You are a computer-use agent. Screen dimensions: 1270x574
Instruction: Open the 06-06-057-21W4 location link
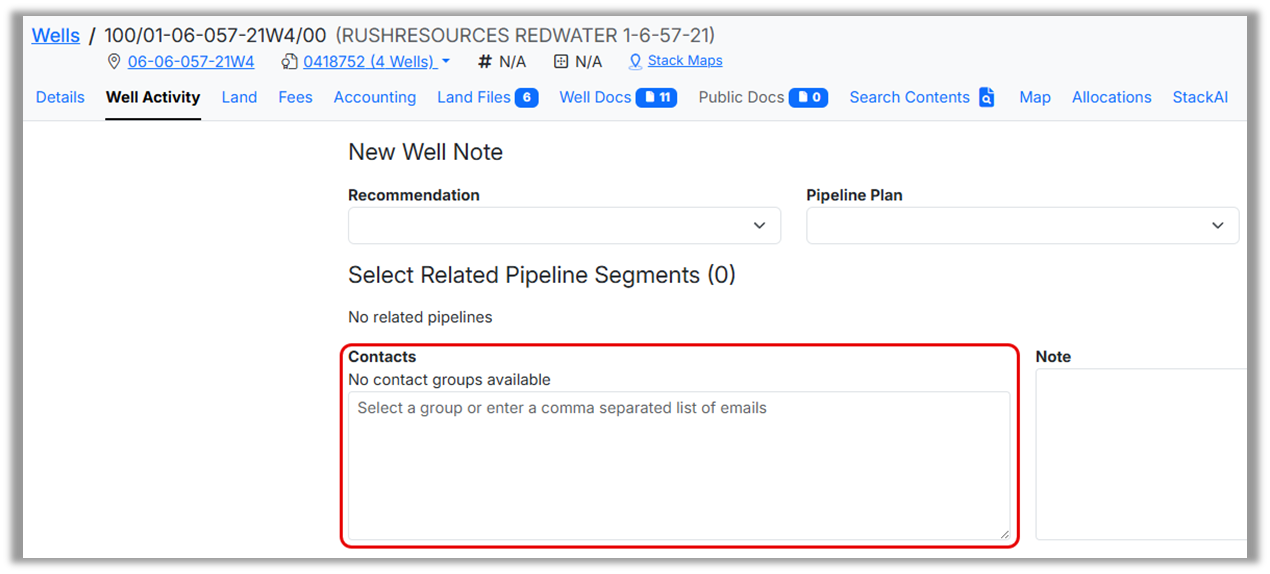coord(191,62)
